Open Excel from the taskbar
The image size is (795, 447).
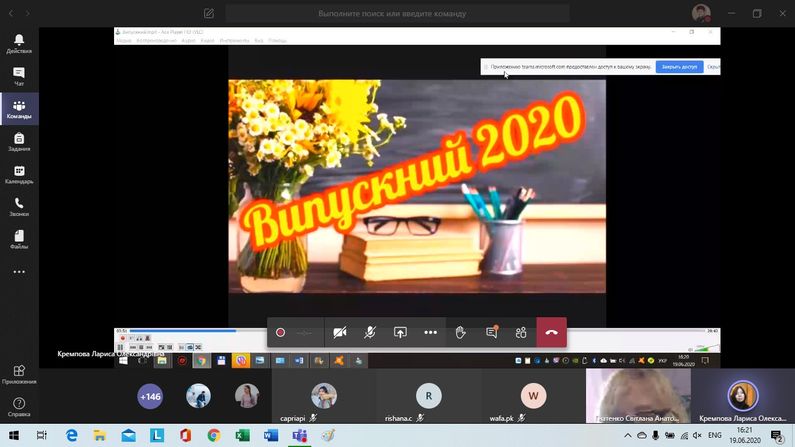pyautogui.click(x=242, y=435)
